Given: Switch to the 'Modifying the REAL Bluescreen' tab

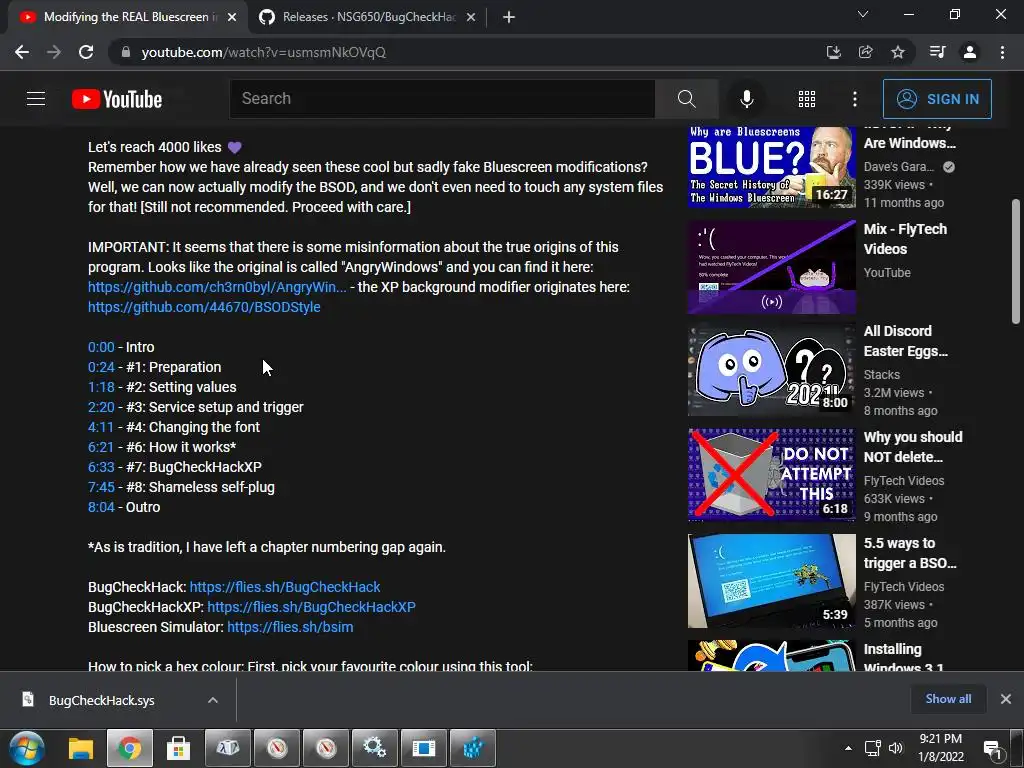Looking at the screenshot, I should tap(126, 17).
